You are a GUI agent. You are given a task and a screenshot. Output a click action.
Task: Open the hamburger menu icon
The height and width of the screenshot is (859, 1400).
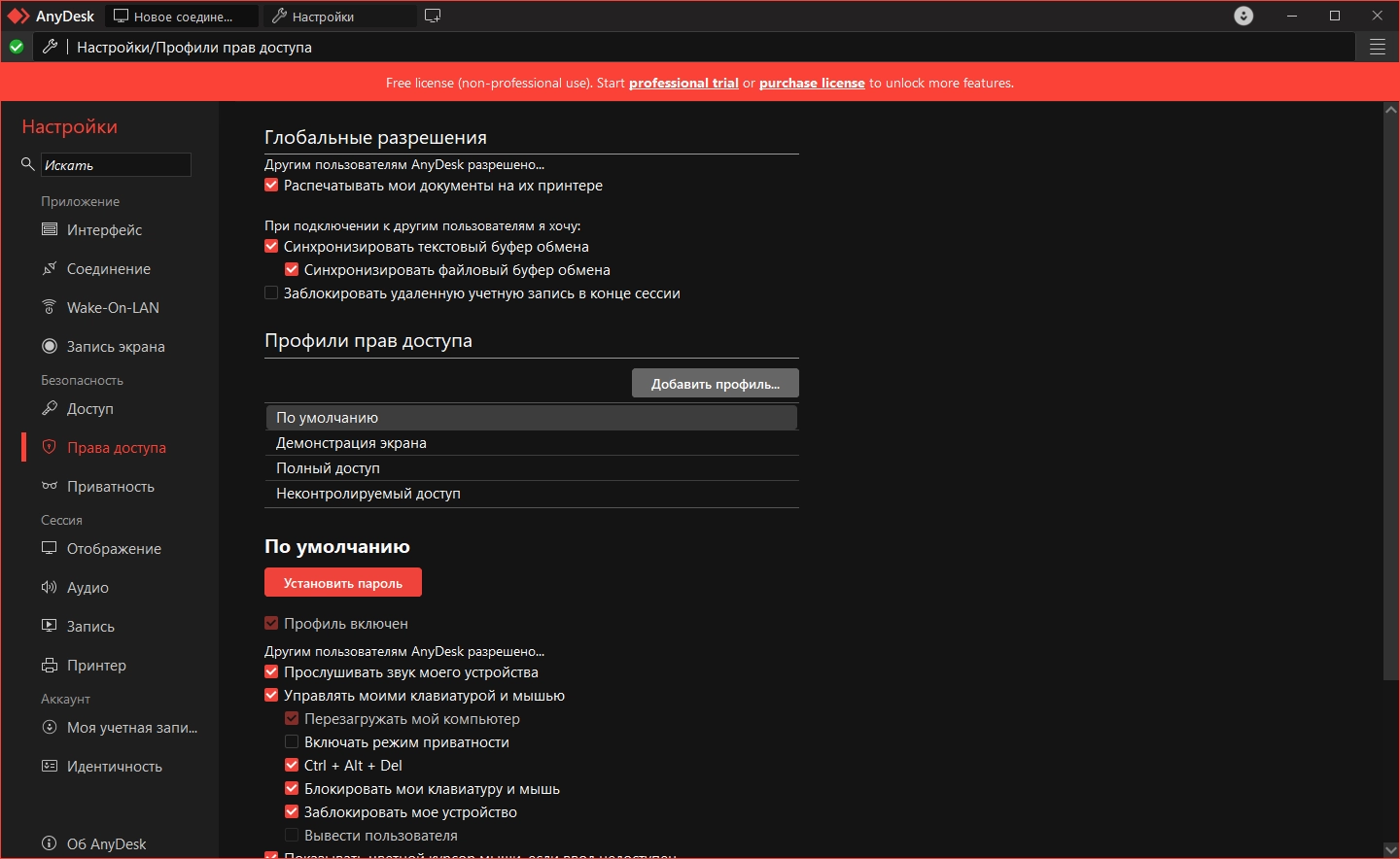pyautogui.click(x=1378, y=47)
